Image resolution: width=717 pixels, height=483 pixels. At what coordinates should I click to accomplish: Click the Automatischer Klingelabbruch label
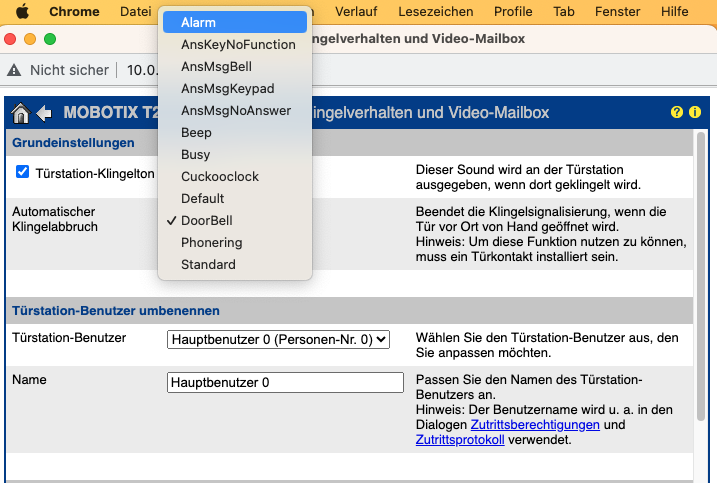[55, 219]
